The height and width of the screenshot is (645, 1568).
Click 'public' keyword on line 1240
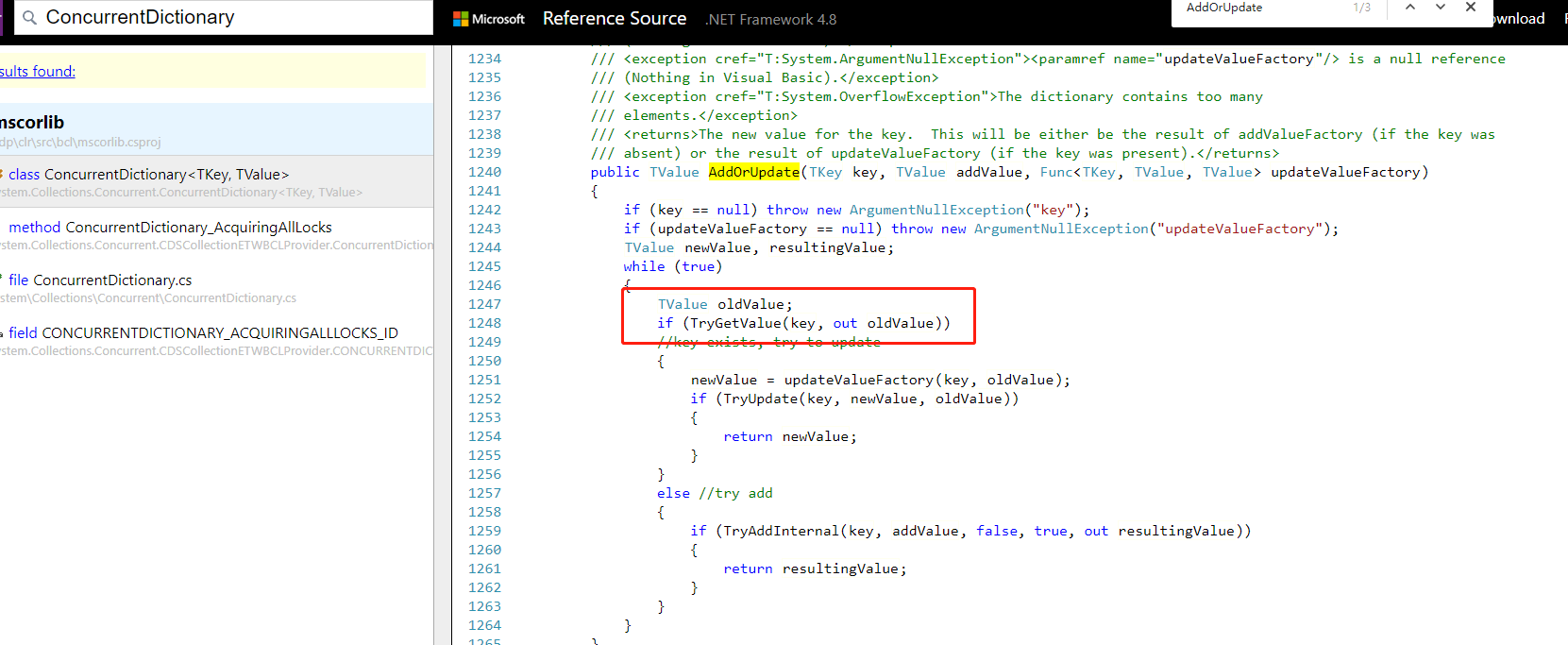615,172
